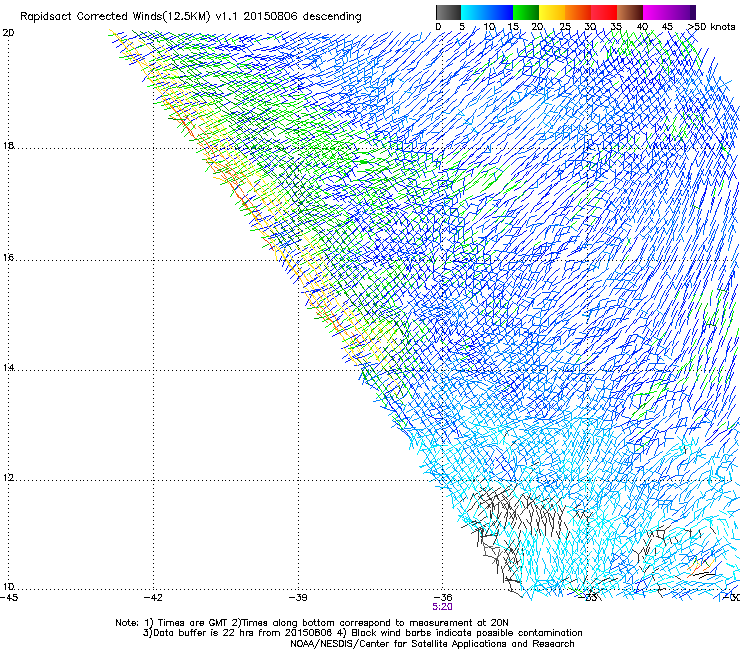
Task: Click the 'Data buffer is 22 hrs' note line
Action: pyautogui.click(x=362, y=633)
